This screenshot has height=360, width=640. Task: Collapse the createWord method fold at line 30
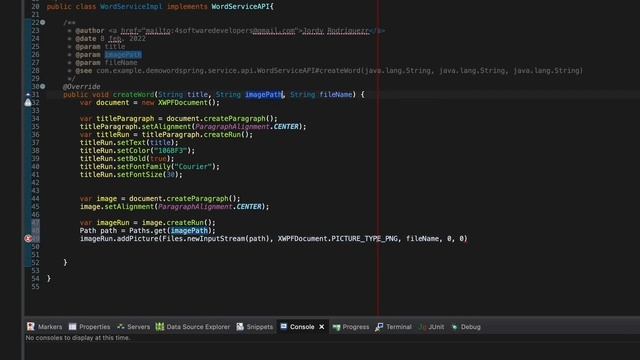pyautogui.click(x=42, y=87)
